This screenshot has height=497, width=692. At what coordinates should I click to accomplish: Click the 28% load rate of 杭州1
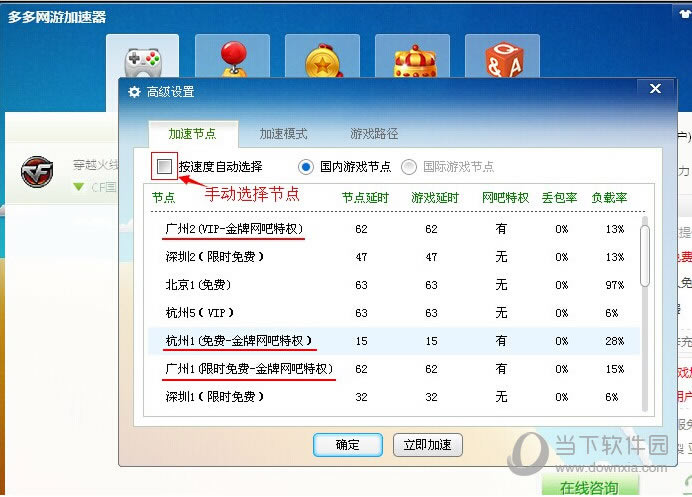pos(615,341)
